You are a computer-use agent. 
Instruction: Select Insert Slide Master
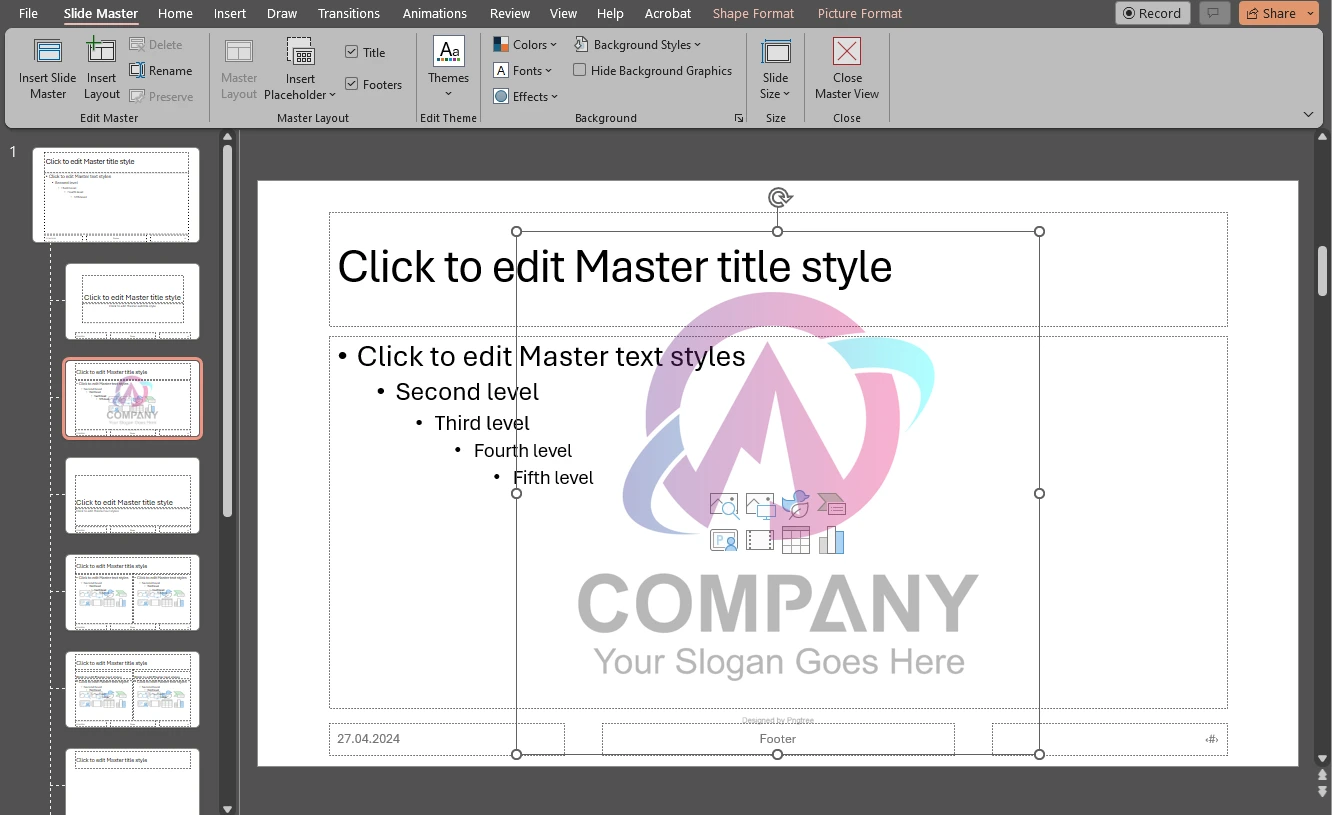[47, 67]
